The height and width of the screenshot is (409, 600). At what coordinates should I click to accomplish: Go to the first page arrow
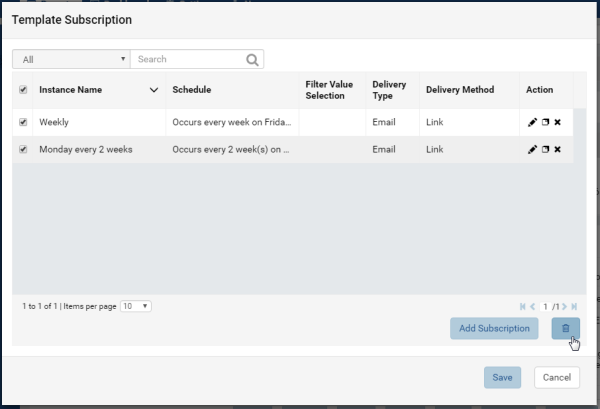point(522,306)
